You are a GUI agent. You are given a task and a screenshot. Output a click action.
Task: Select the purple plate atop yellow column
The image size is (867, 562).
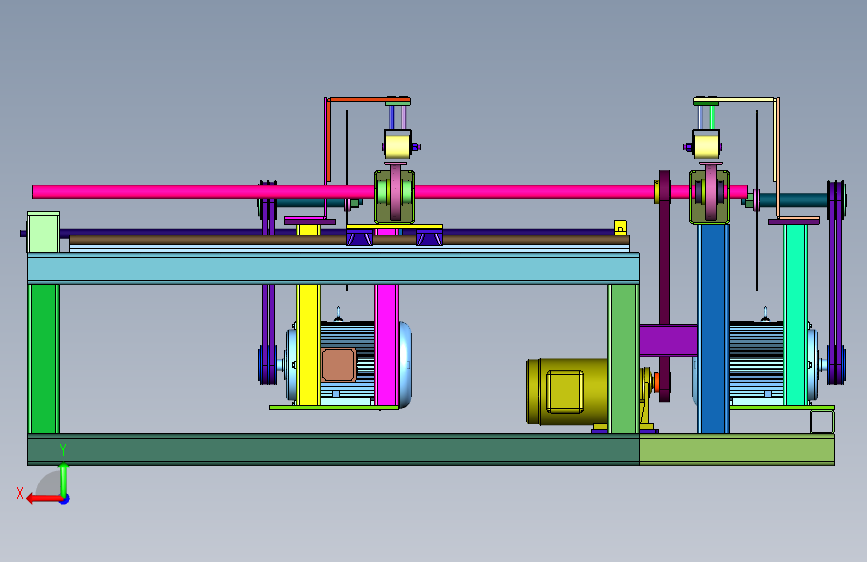310,221
